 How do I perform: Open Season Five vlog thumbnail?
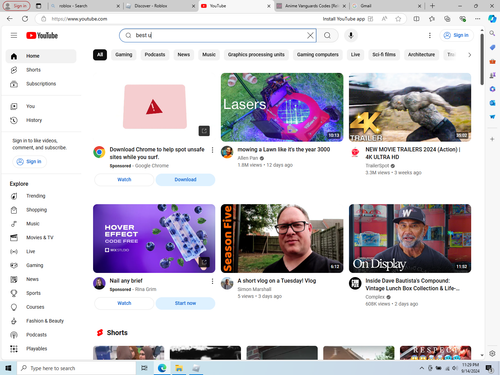[282, 238]
